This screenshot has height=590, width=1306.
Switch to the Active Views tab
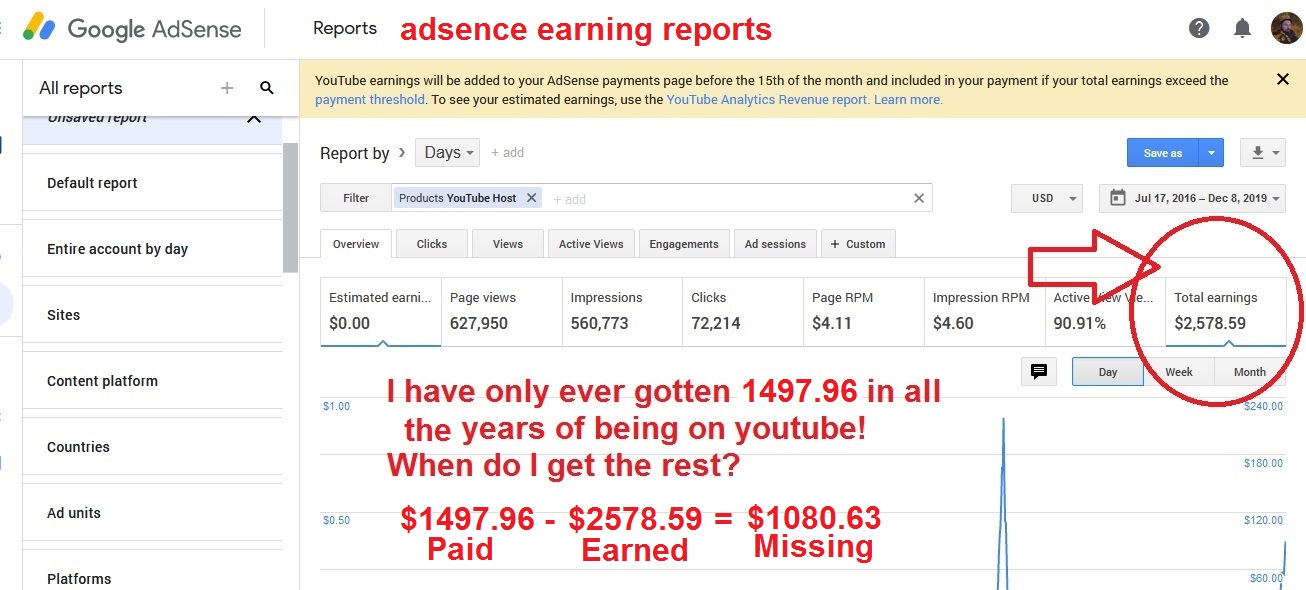pos(591,244)
